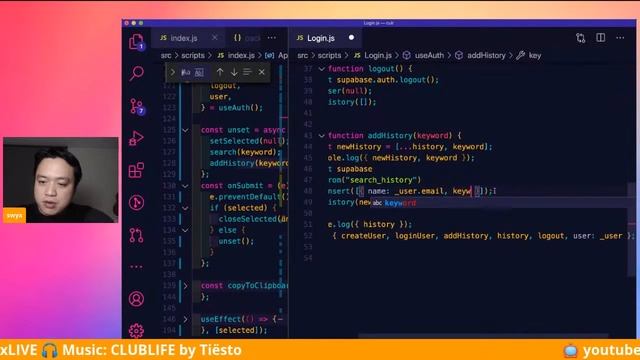Click the useAuth() call in index.js

pyautogui.click(x=239, y=108)
